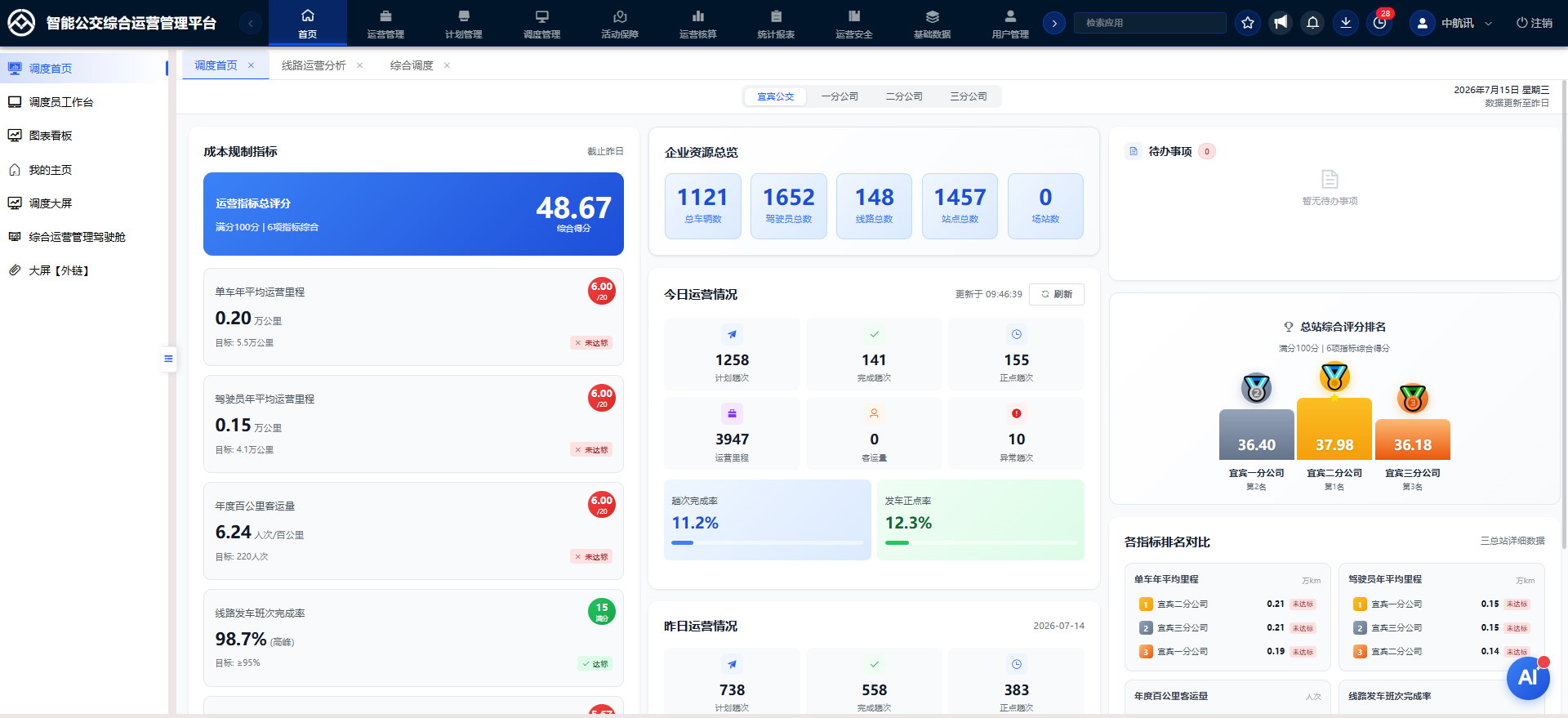Click the star favorites icon in the header
The width and height of the screenshot is (1568, 718).
click(x=1248, y=23)
